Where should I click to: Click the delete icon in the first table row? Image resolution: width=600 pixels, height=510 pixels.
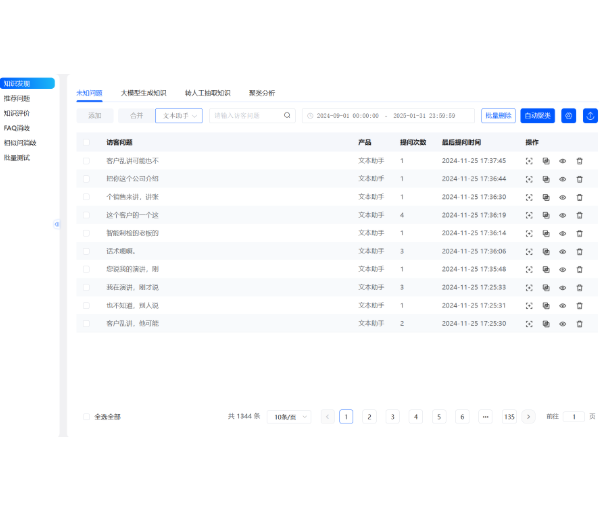[579, 160]
